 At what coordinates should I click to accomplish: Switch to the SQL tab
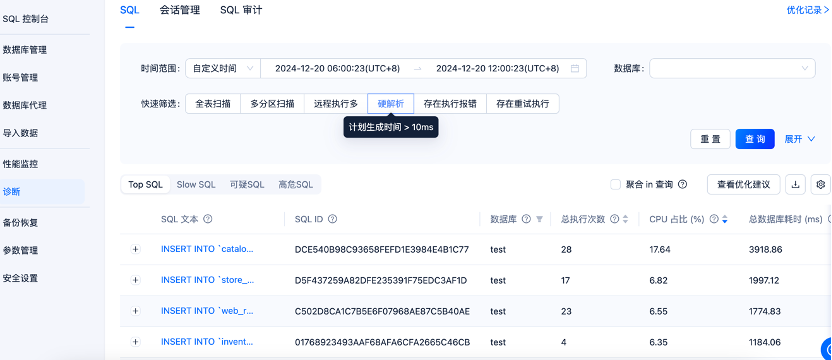[129, 10]
